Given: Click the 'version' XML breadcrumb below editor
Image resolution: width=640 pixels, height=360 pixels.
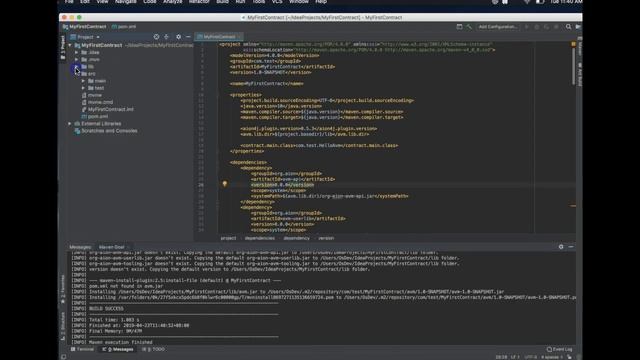Looking at the screenshot, I should [326, 238].
